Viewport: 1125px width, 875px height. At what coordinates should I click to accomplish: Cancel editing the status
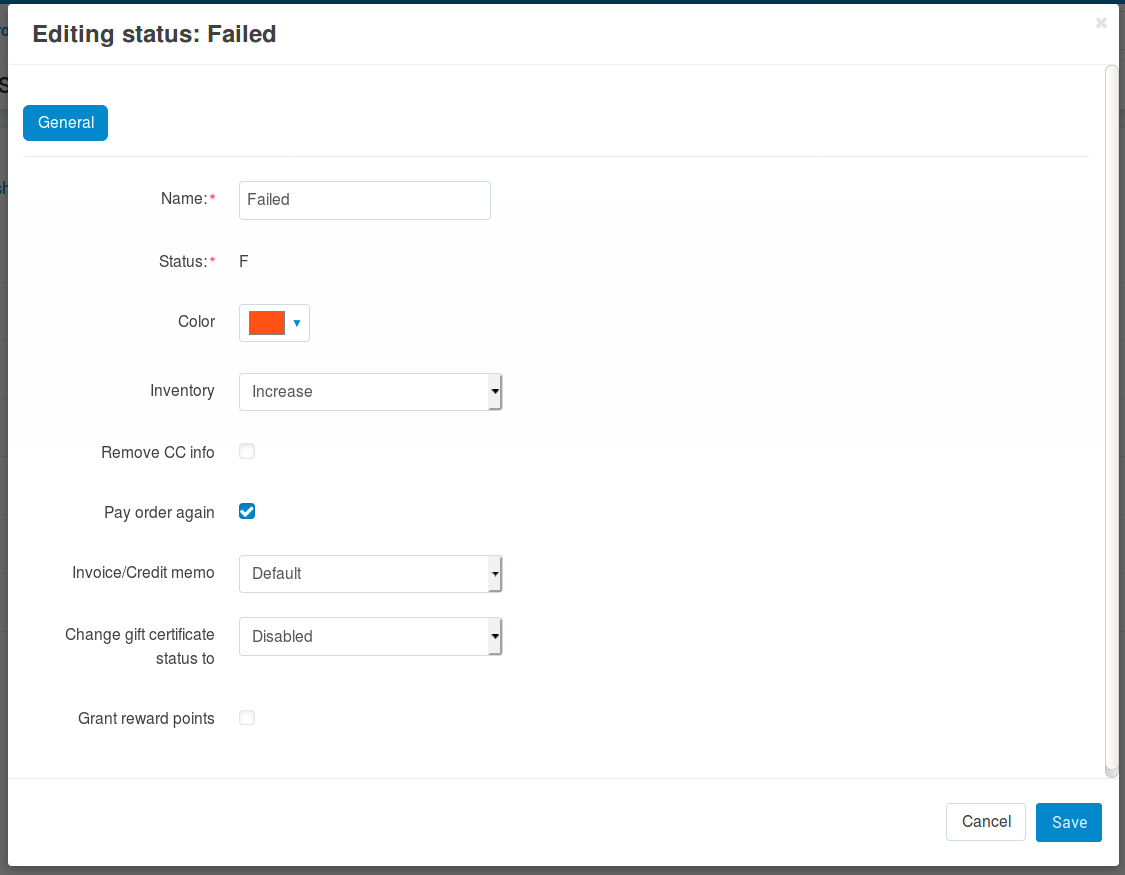986,822
